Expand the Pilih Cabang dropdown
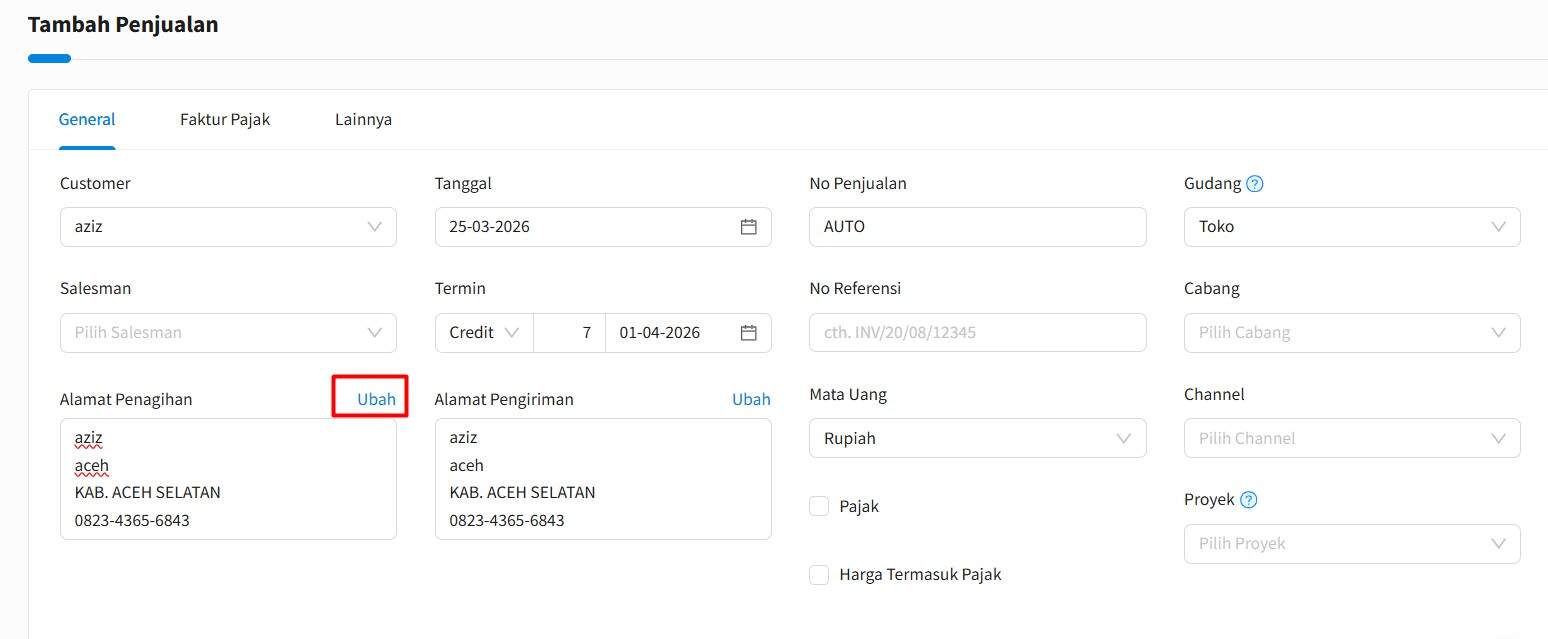 [x=1351, y=333]
